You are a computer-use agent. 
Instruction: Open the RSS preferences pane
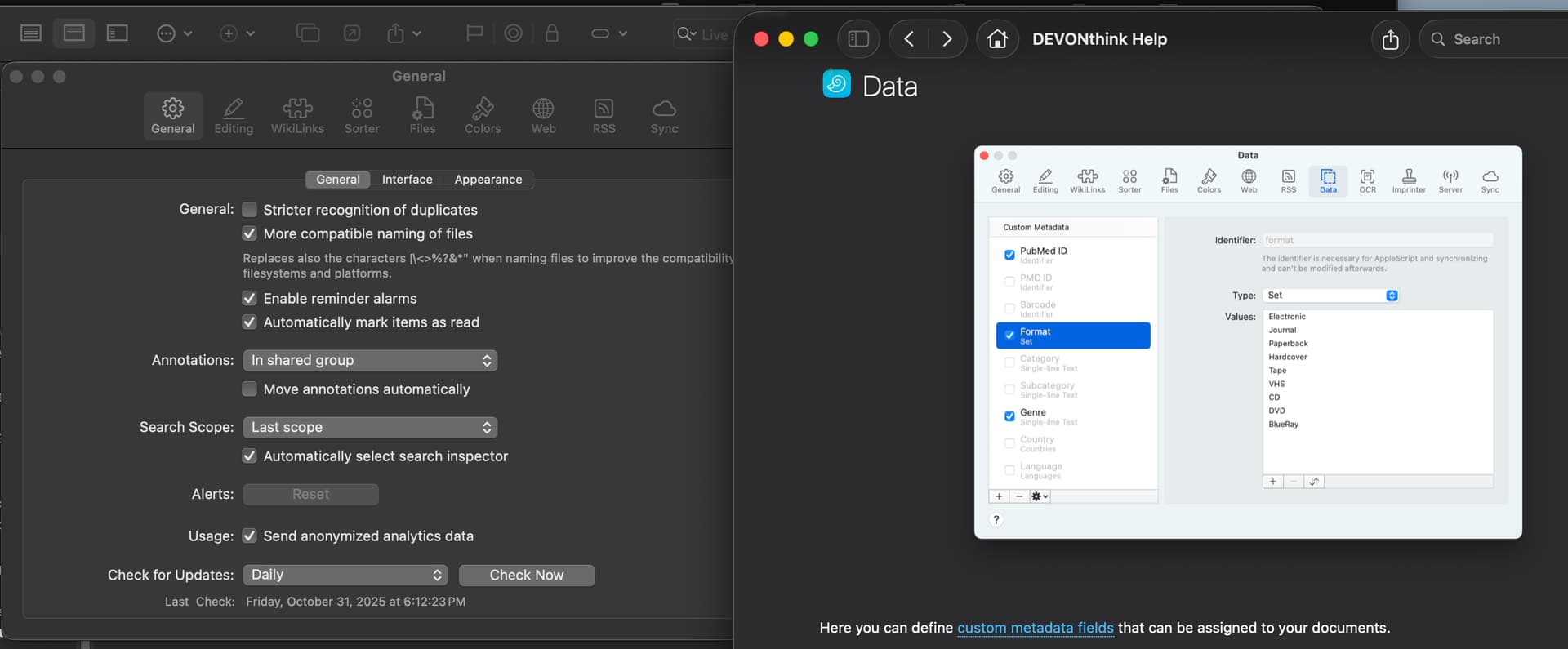coord(604,116)
